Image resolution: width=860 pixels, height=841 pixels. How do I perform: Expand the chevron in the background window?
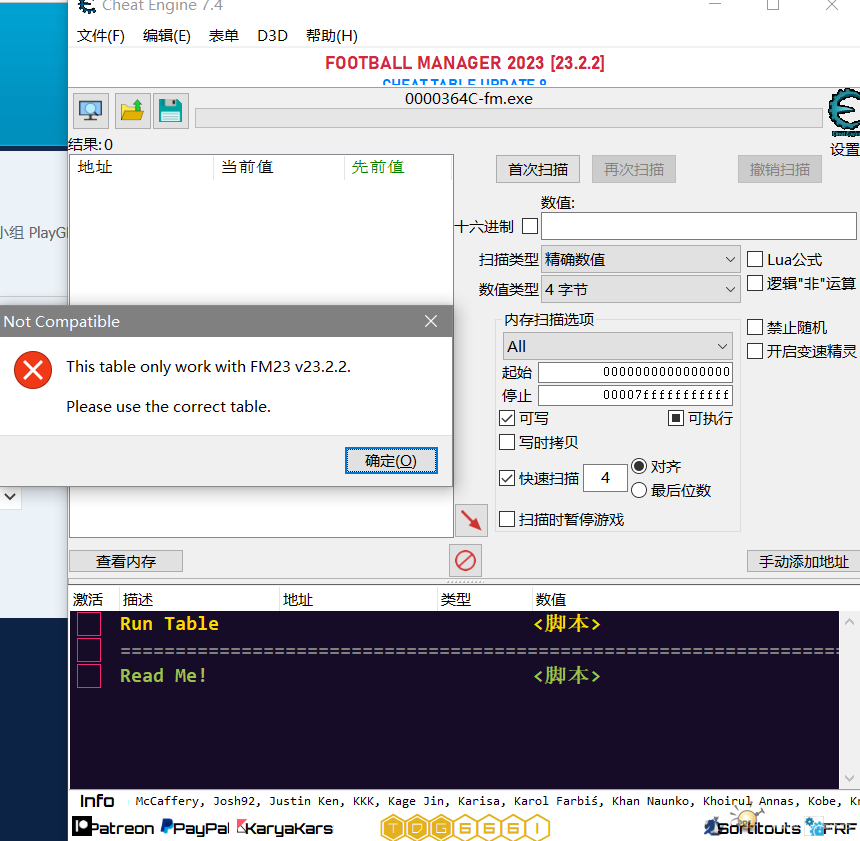pos(10,497)
